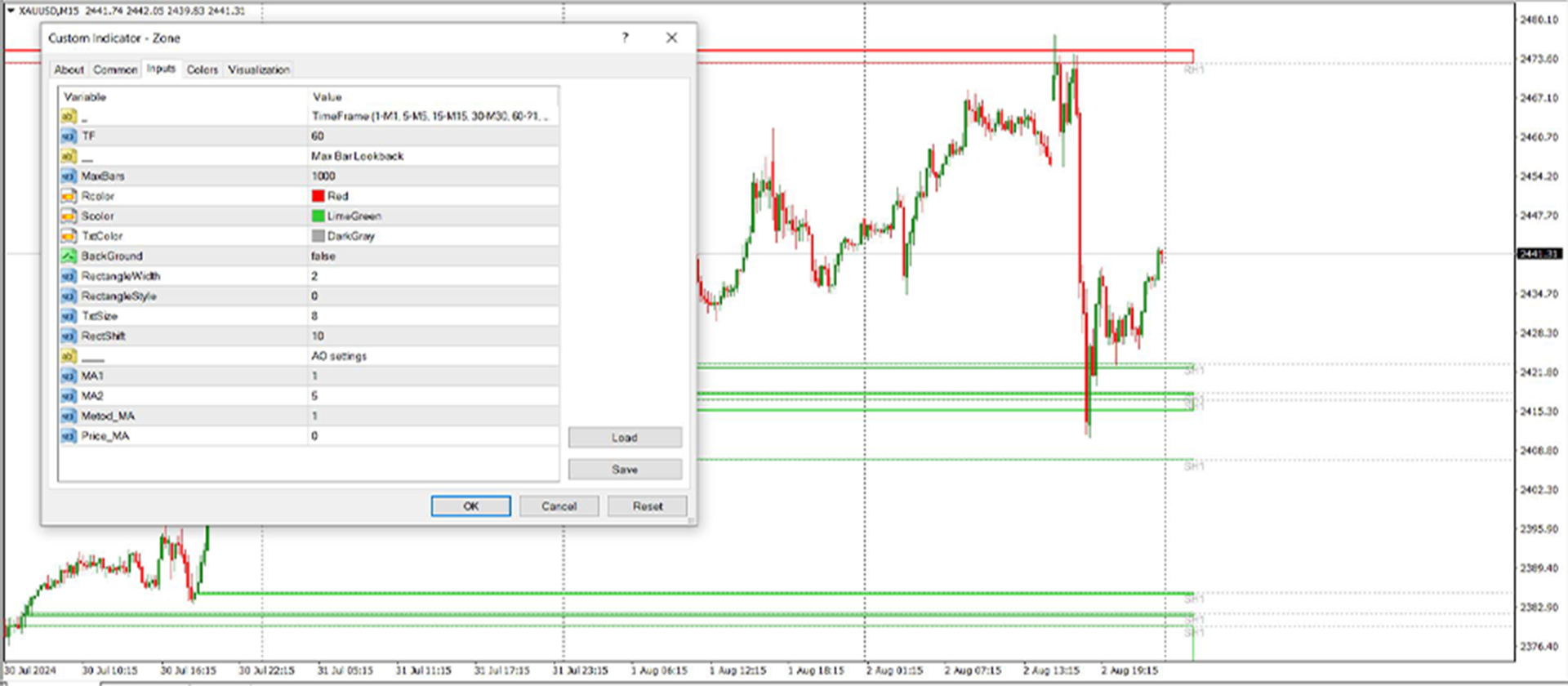Click the Load button
The width and height of the screenshot is (1568, 686).
(625, 438)
